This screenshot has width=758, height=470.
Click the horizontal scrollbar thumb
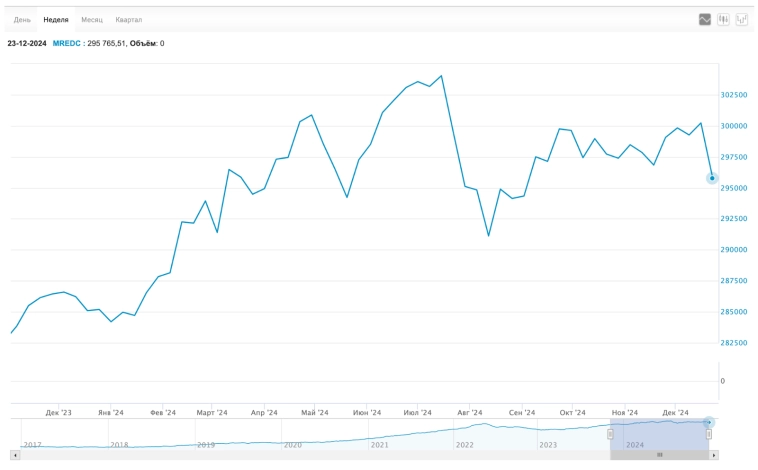pyautogui.click(x=659, y=455)
